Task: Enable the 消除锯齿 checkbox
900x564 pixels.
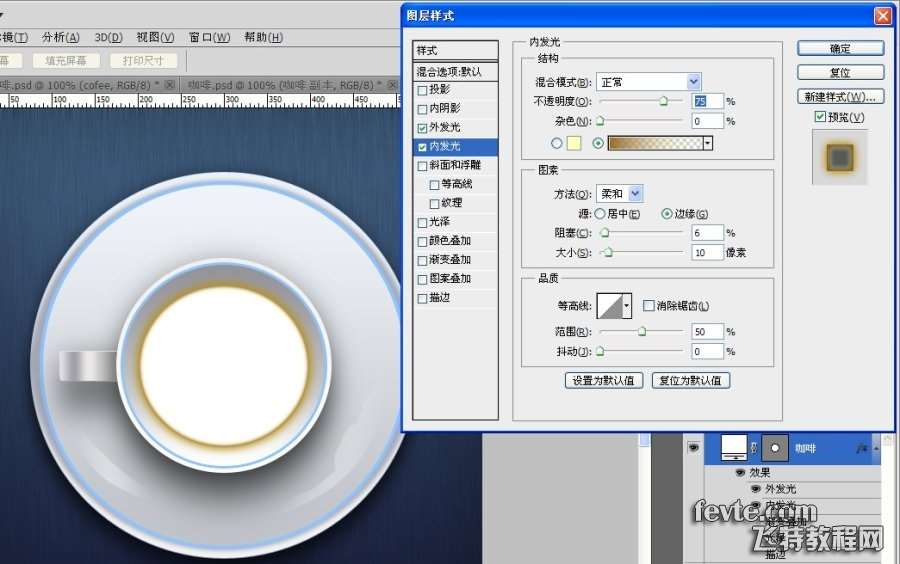Action: [649, 306]
